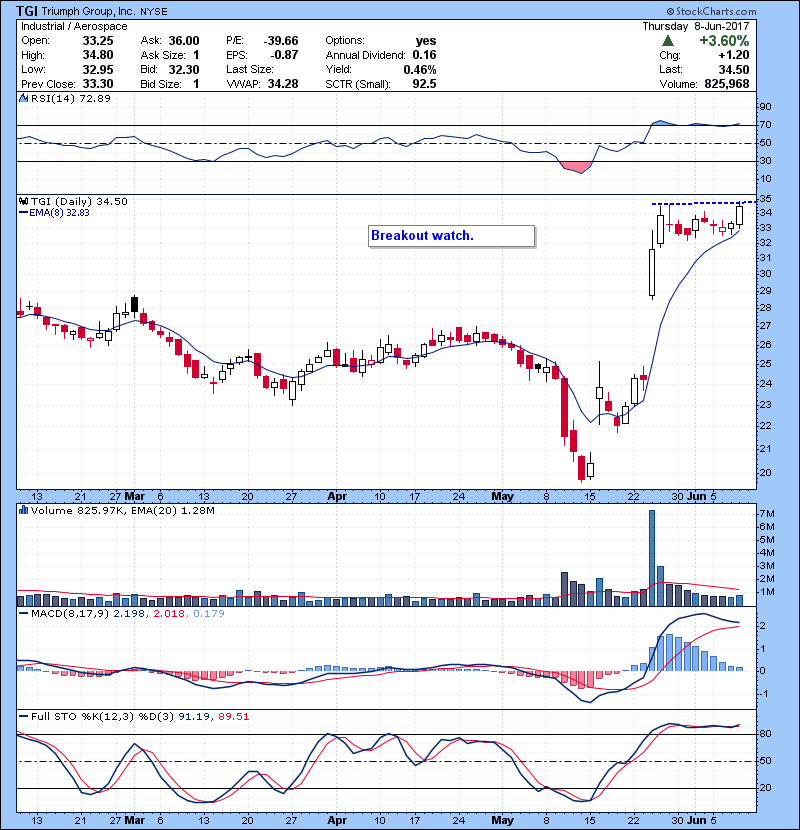Select the Breakout watch annotation box

click(452, 236)
